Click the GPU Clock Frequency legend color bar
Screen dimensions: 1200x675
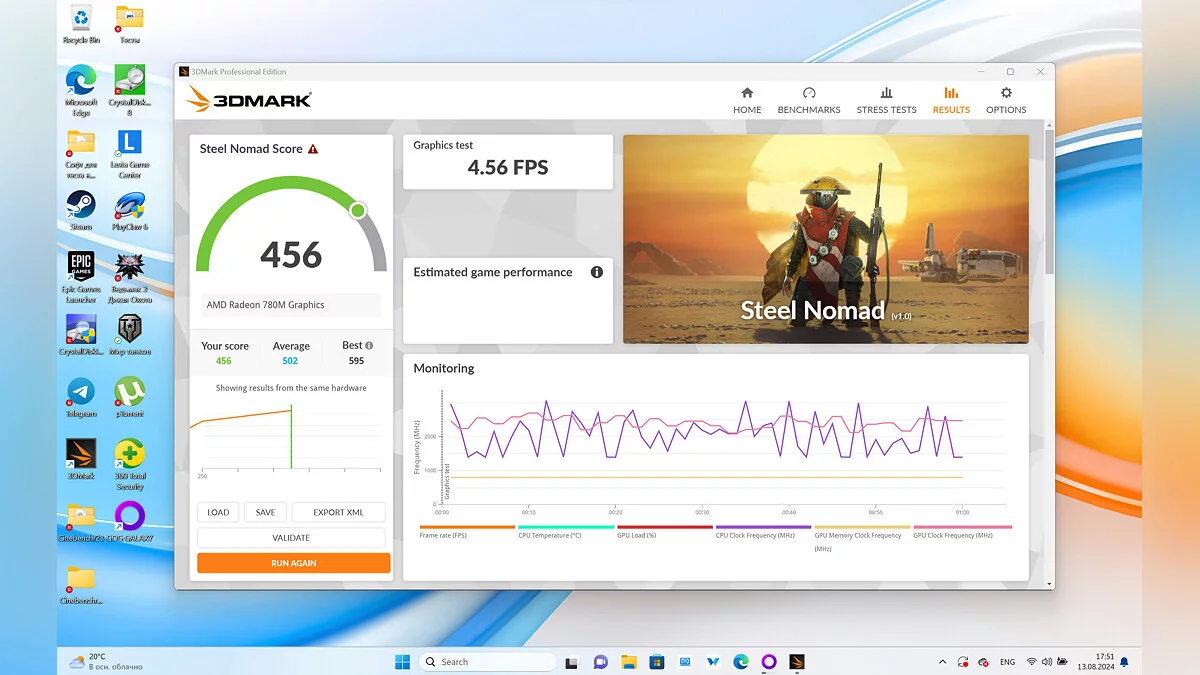coord(962,527)
